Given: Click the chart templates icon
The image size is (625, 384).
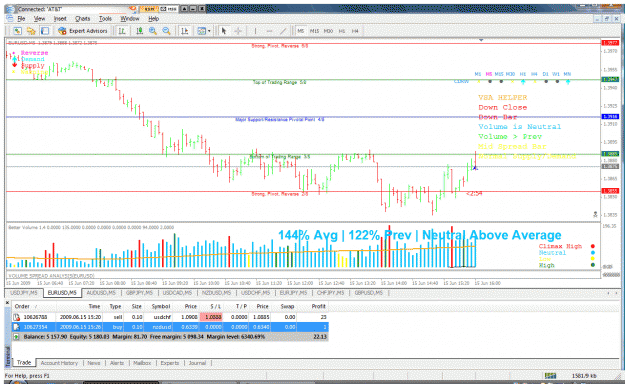Looking at the screenshot, I should (201, 31).
